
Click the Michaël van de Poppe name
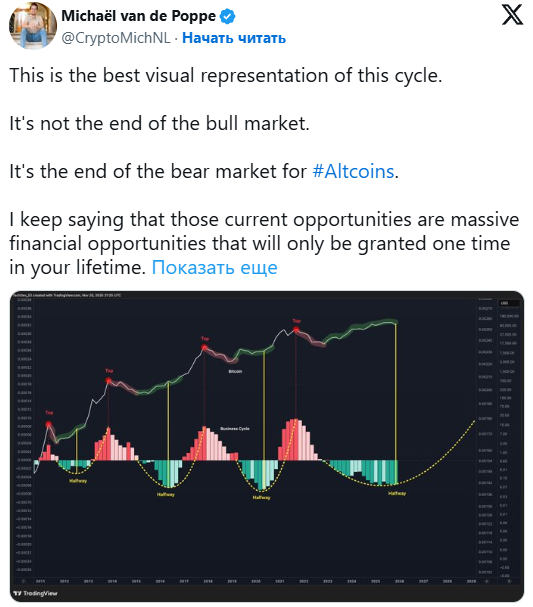139,16
